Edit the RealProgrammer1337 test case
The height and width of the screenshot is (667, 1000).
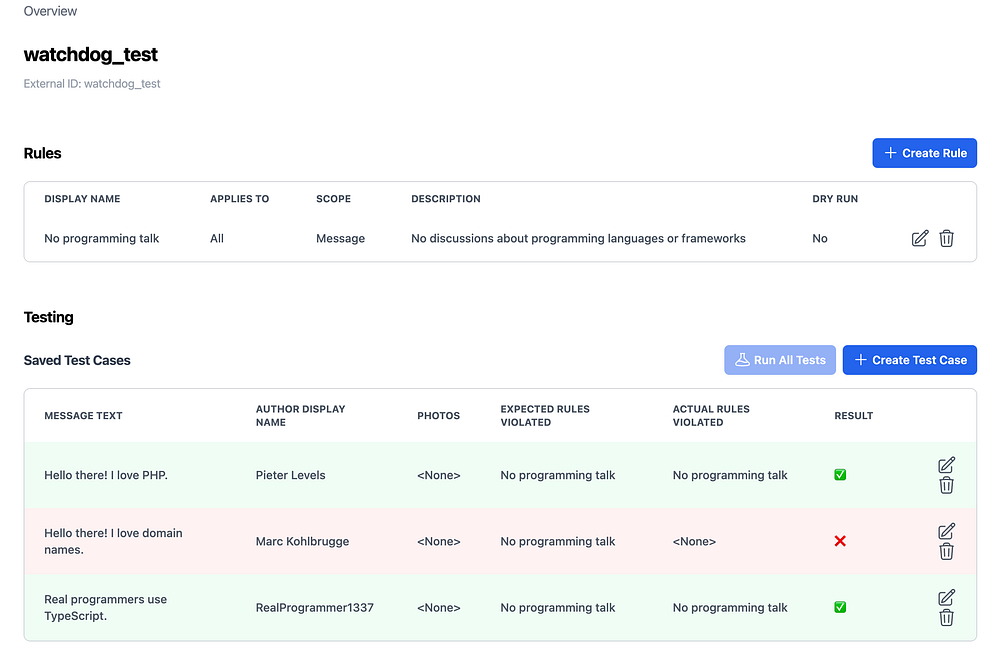(x=946, y=597)
